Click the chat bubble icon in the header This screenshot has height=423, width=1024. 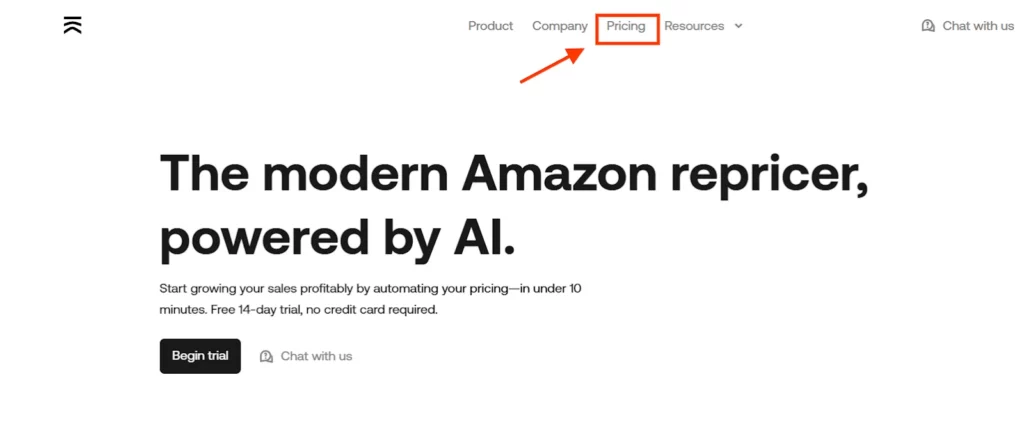tap(928, 26)
